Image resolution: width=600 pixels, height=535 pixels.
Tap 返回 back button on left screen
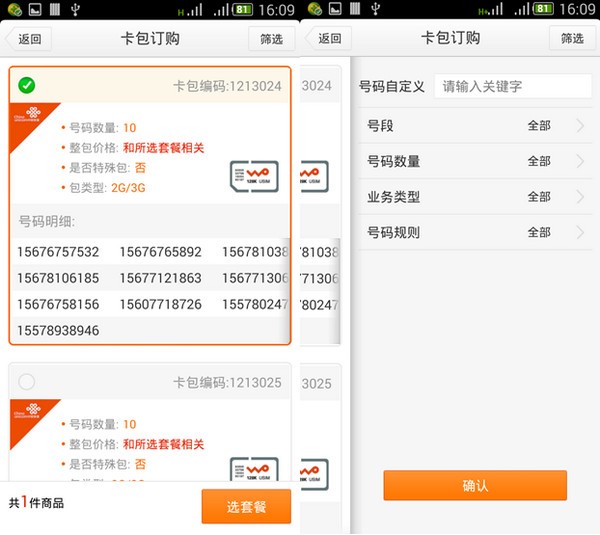(x=28, y=39)
